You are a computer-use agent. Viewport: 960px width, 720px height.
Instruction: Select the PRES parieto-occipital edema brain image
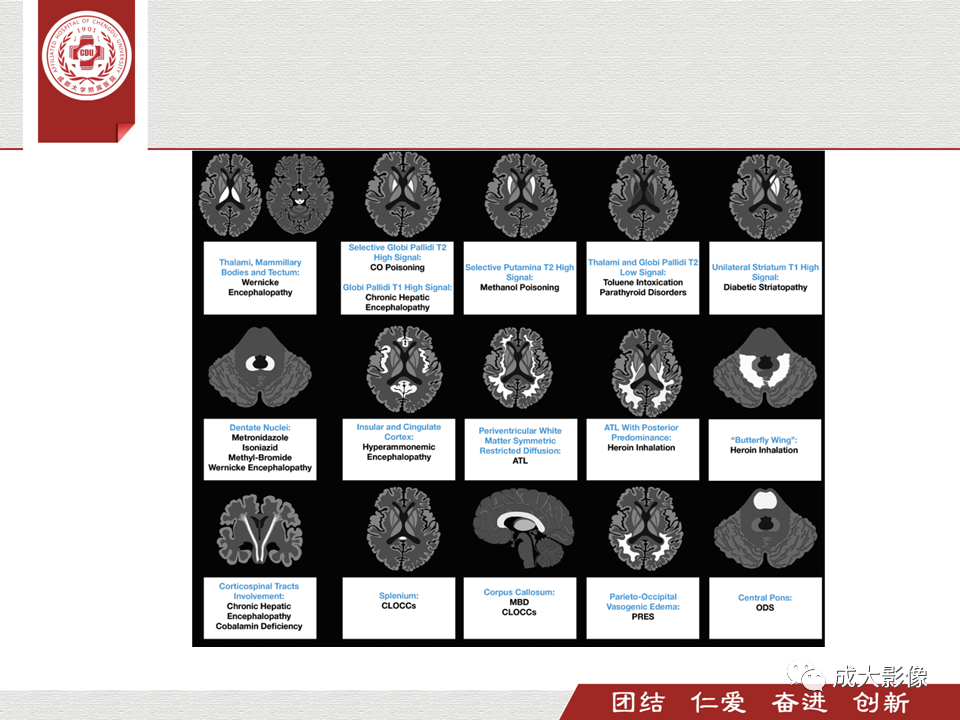point(646,529)
